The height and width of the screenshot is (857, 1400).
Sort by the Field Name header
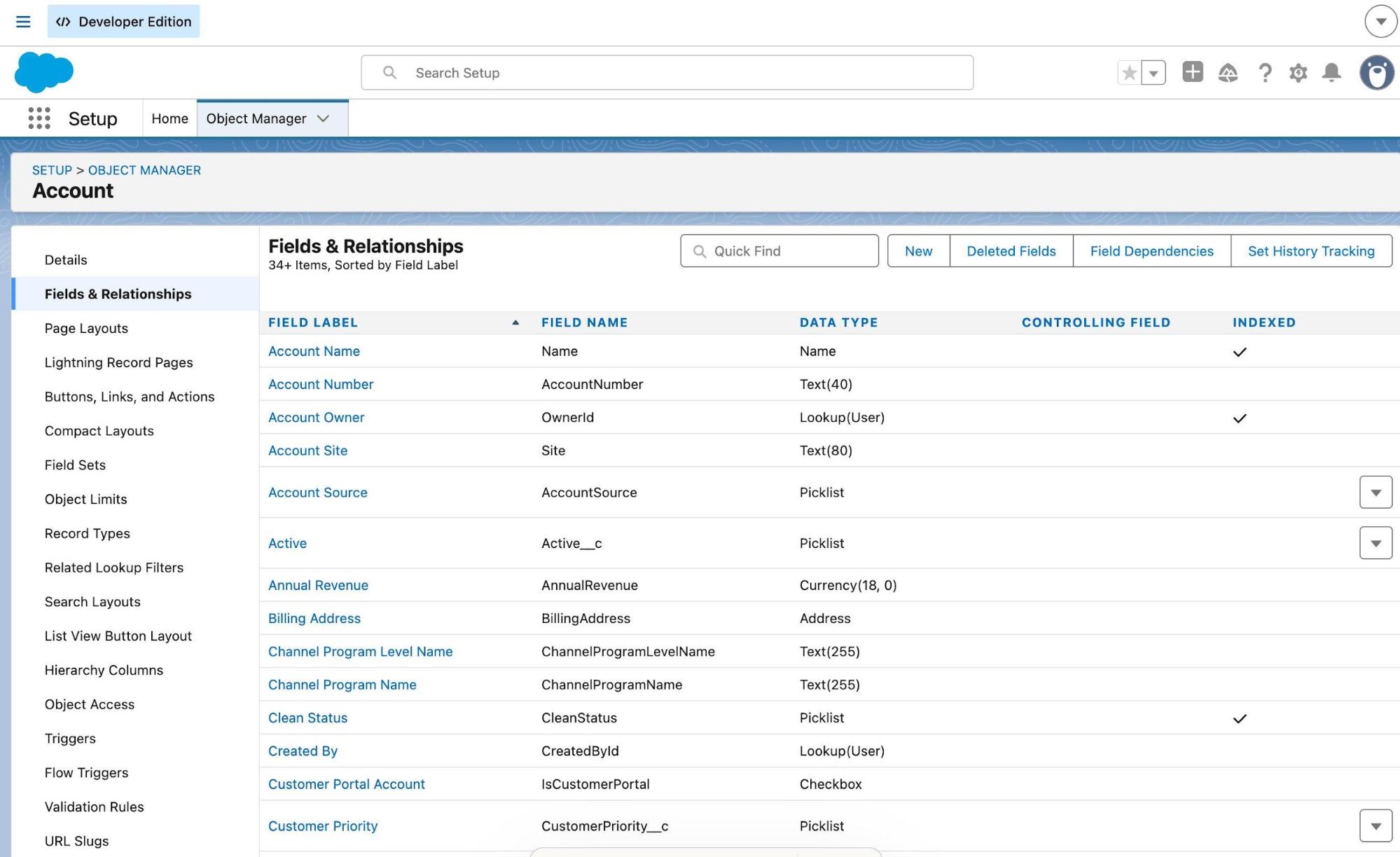(584, 322)
